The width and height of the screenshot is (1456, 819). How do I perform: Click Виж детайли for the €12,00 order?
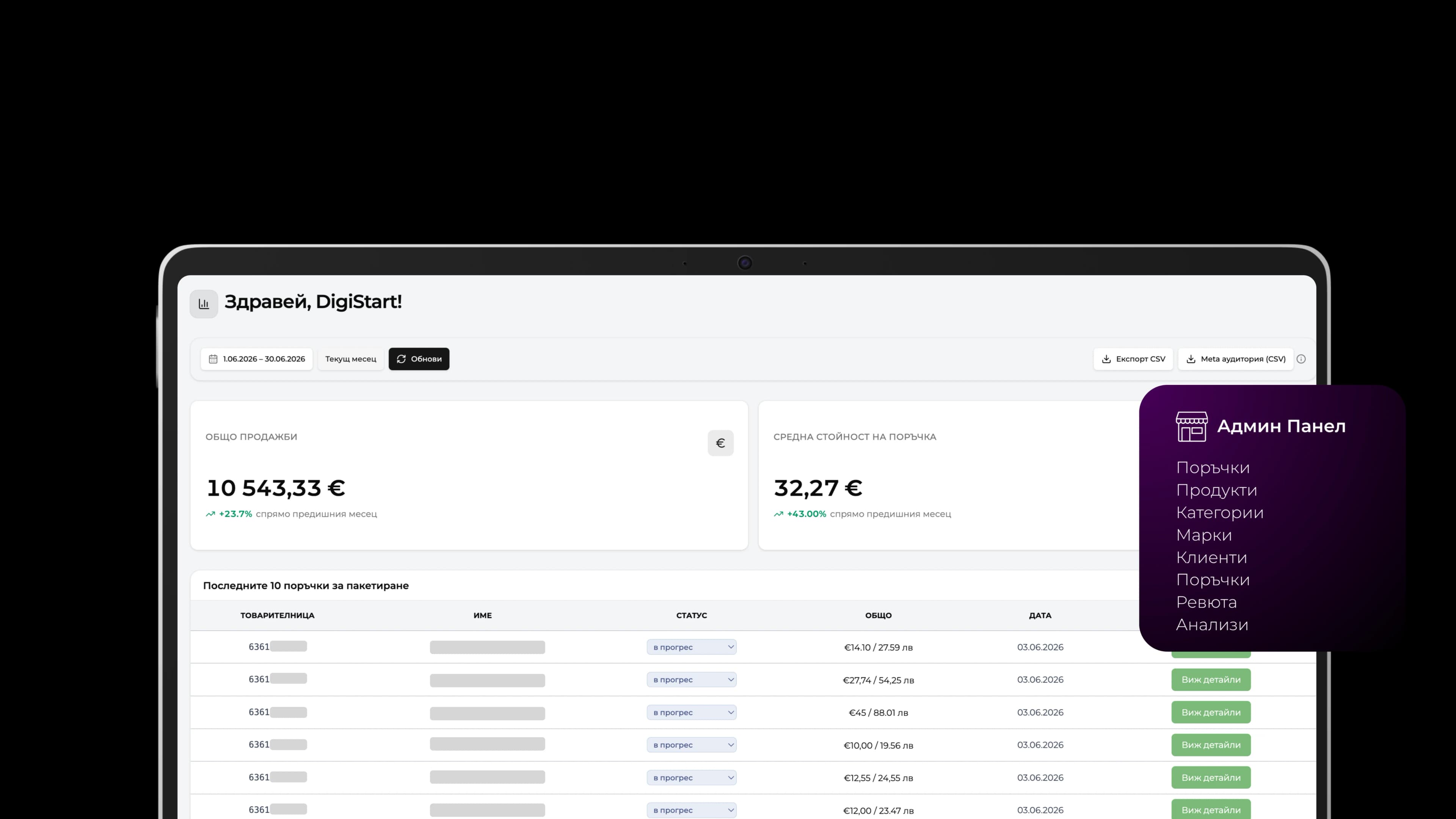(x=1211, y=810)
